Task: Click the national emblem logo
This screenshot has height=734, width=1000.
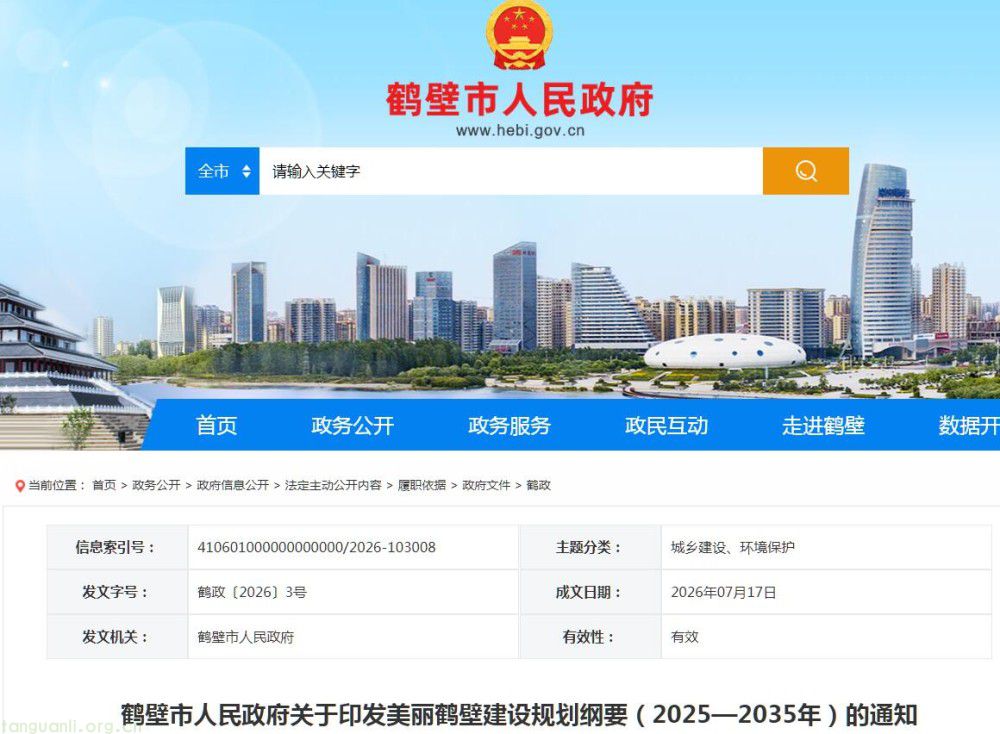Action: pyautogui.click(x=519, y=35)
